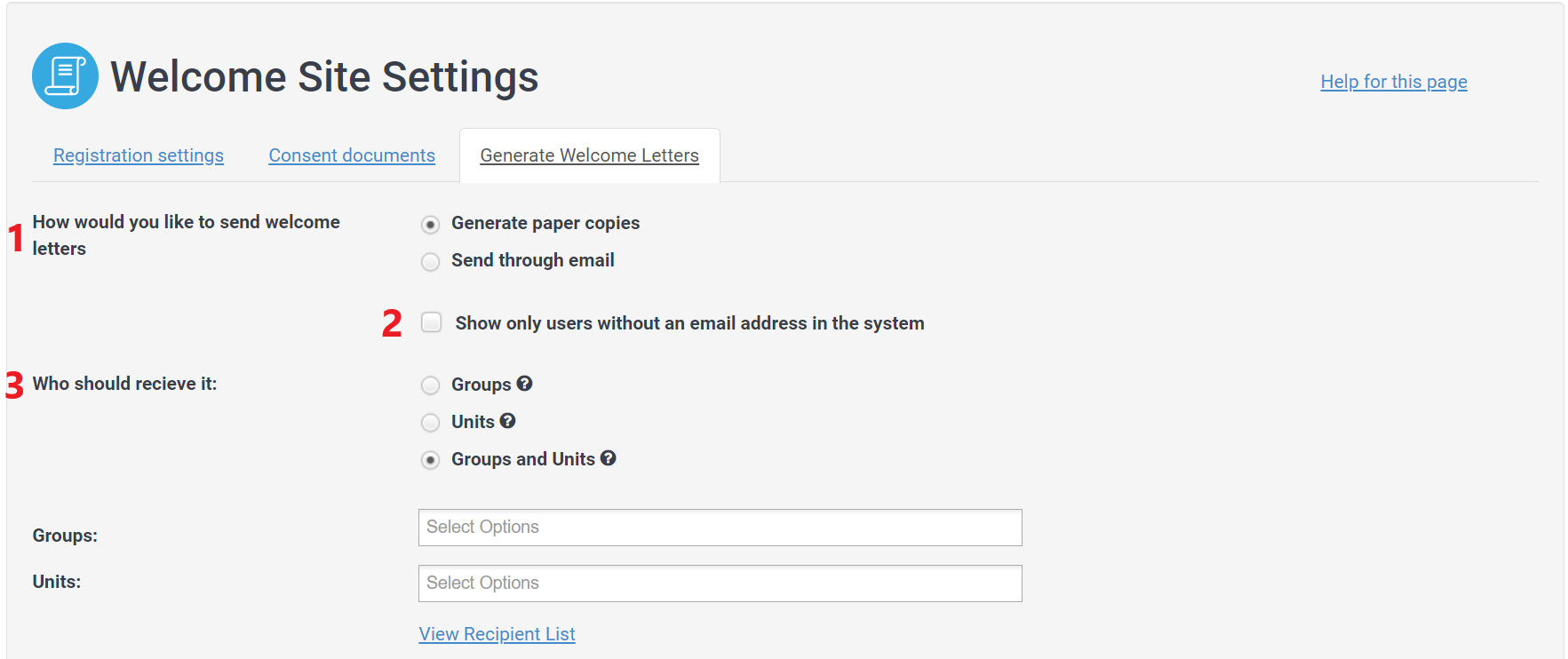Click the Show only users without email label
Screen dimensions: 1568x659
click(689, 323)
